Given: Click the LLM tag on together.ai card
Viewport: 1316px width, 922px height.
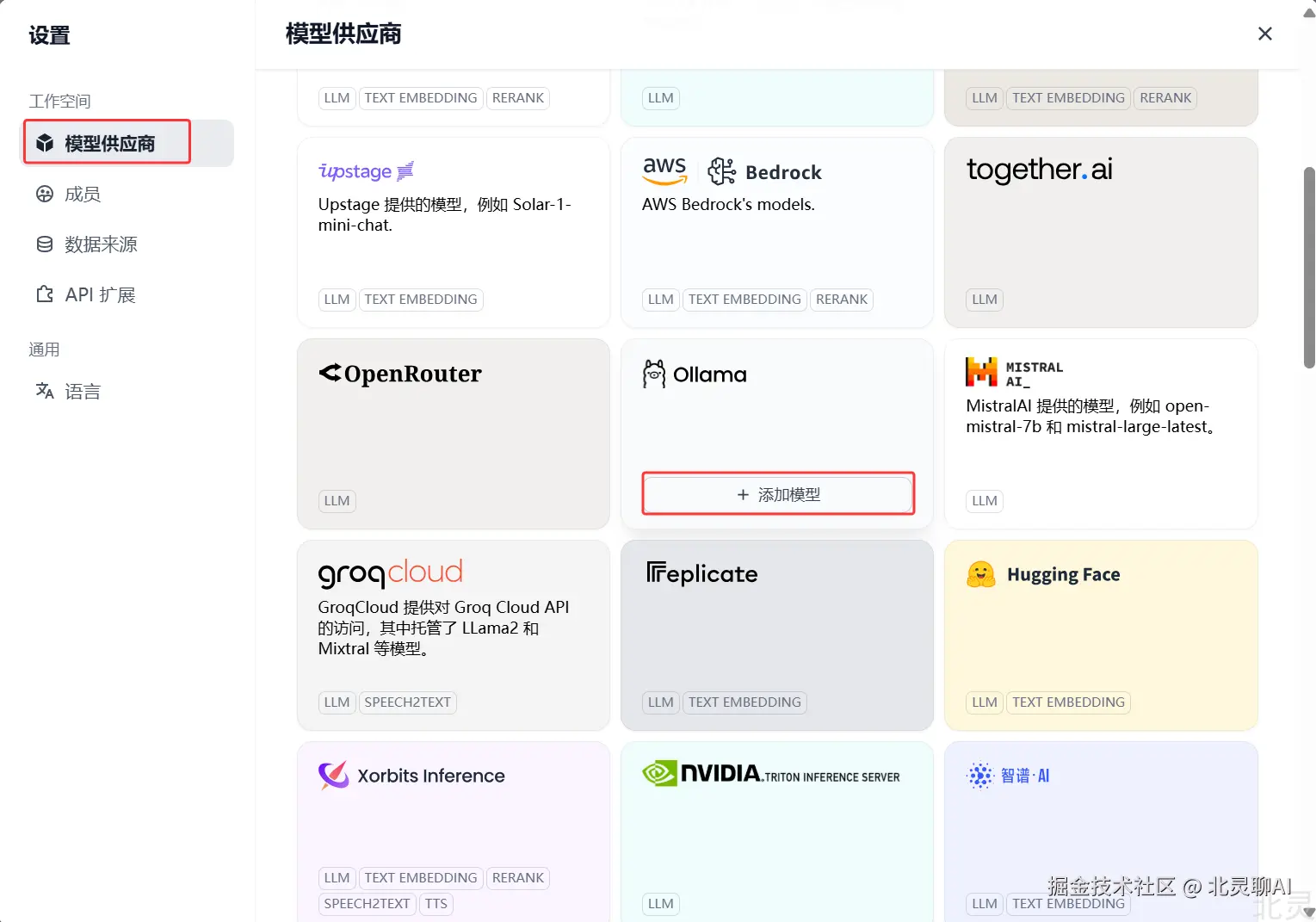Looking at the screenshot, I should (985, 300).
